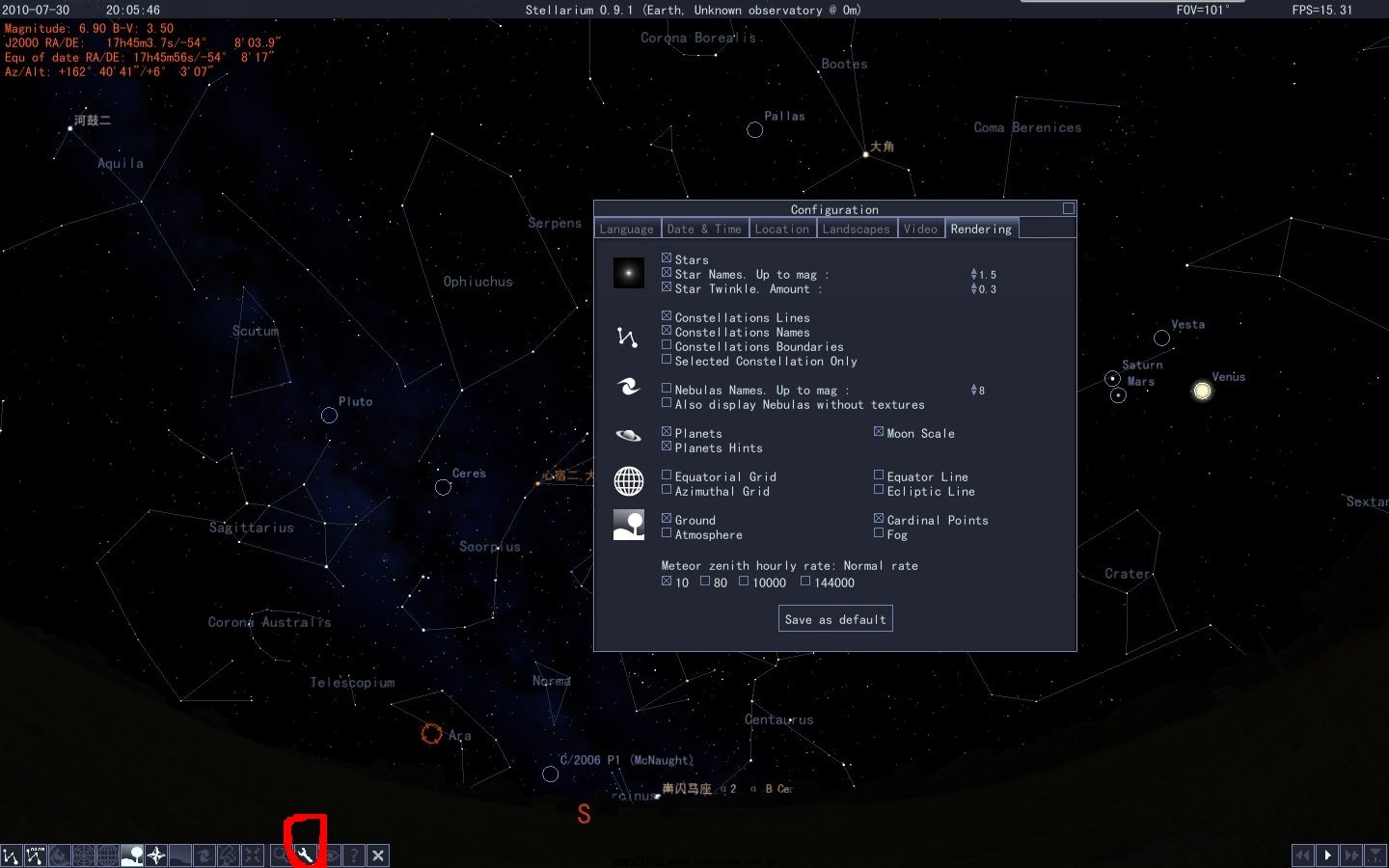Screen dimensions: 1389x868
Task: Disable Star Twinkle checkbox
Action: pyautogui.click(x=667, y=287)
